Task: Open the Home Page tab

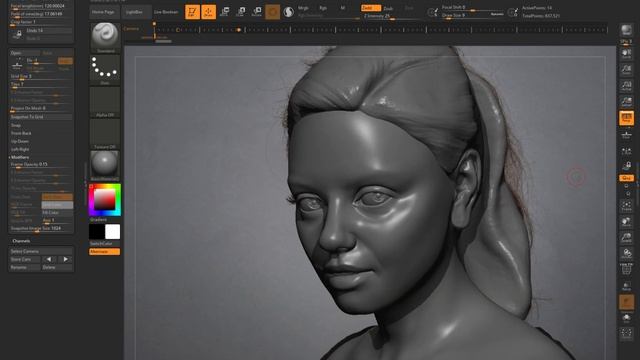Action: (x=104, y=12)
